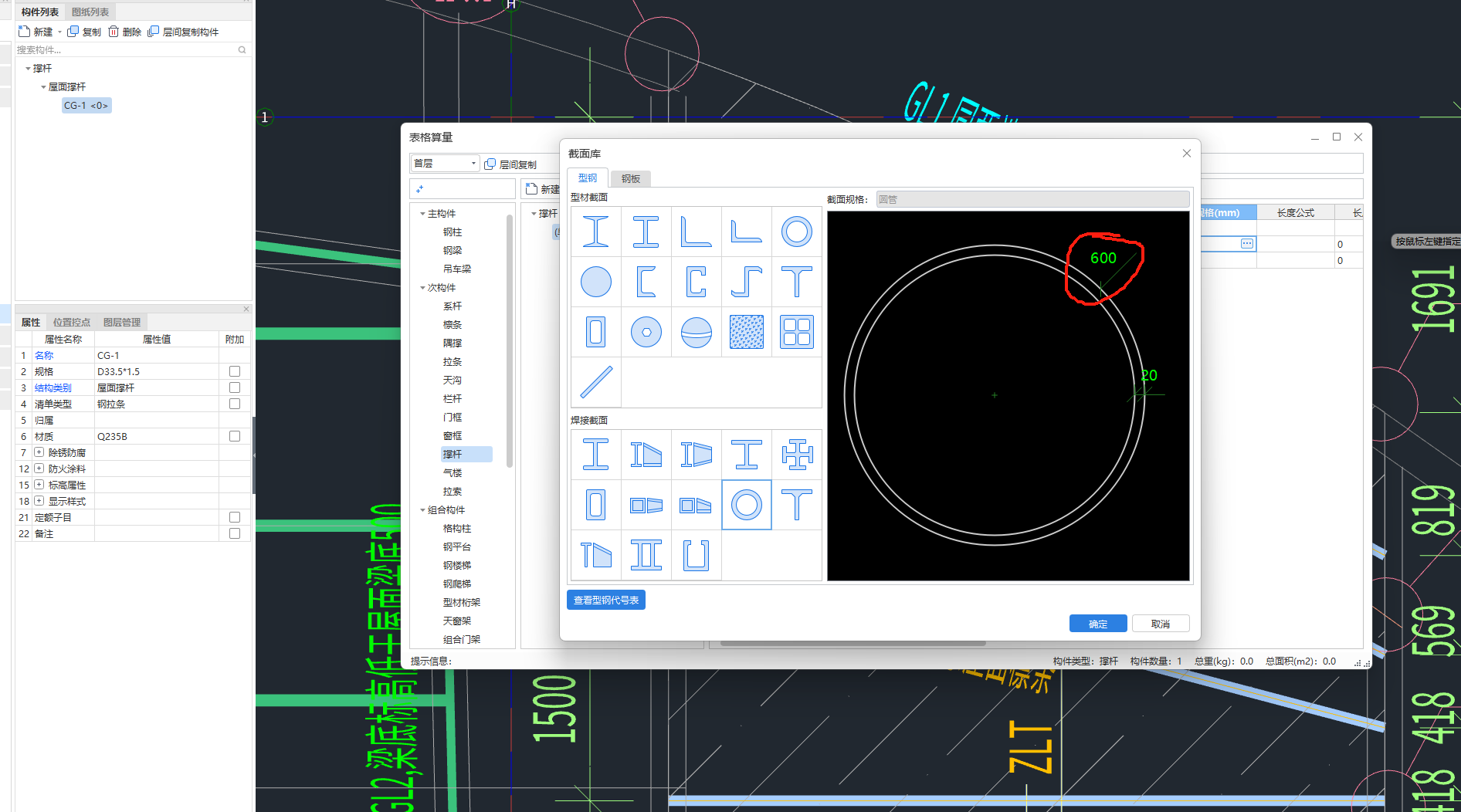Pick the welded T-section in the 焊接截面 group
The image size is (1461, 812).
(x=797, y=505)
